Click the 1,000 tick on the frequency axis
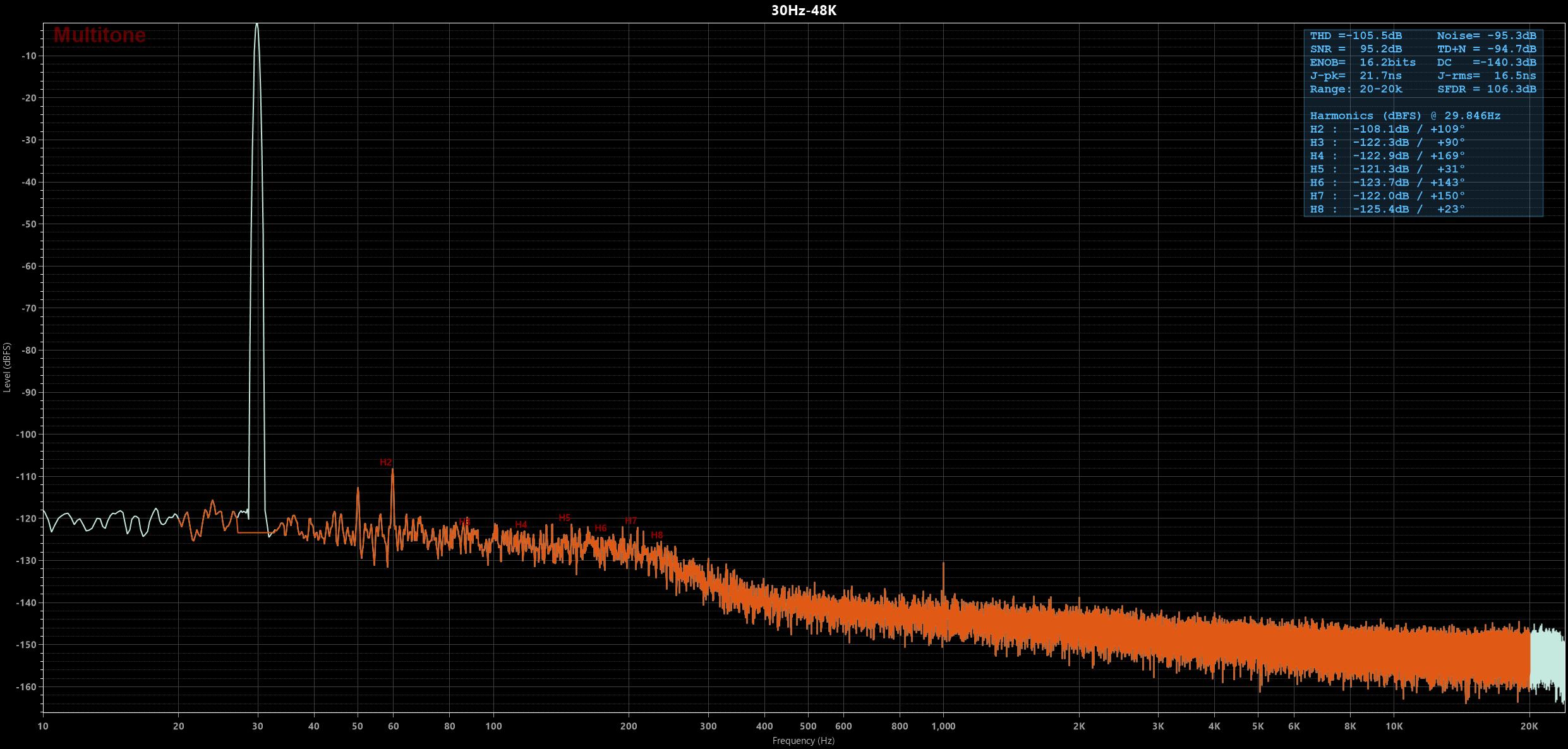 coord(943,726)
